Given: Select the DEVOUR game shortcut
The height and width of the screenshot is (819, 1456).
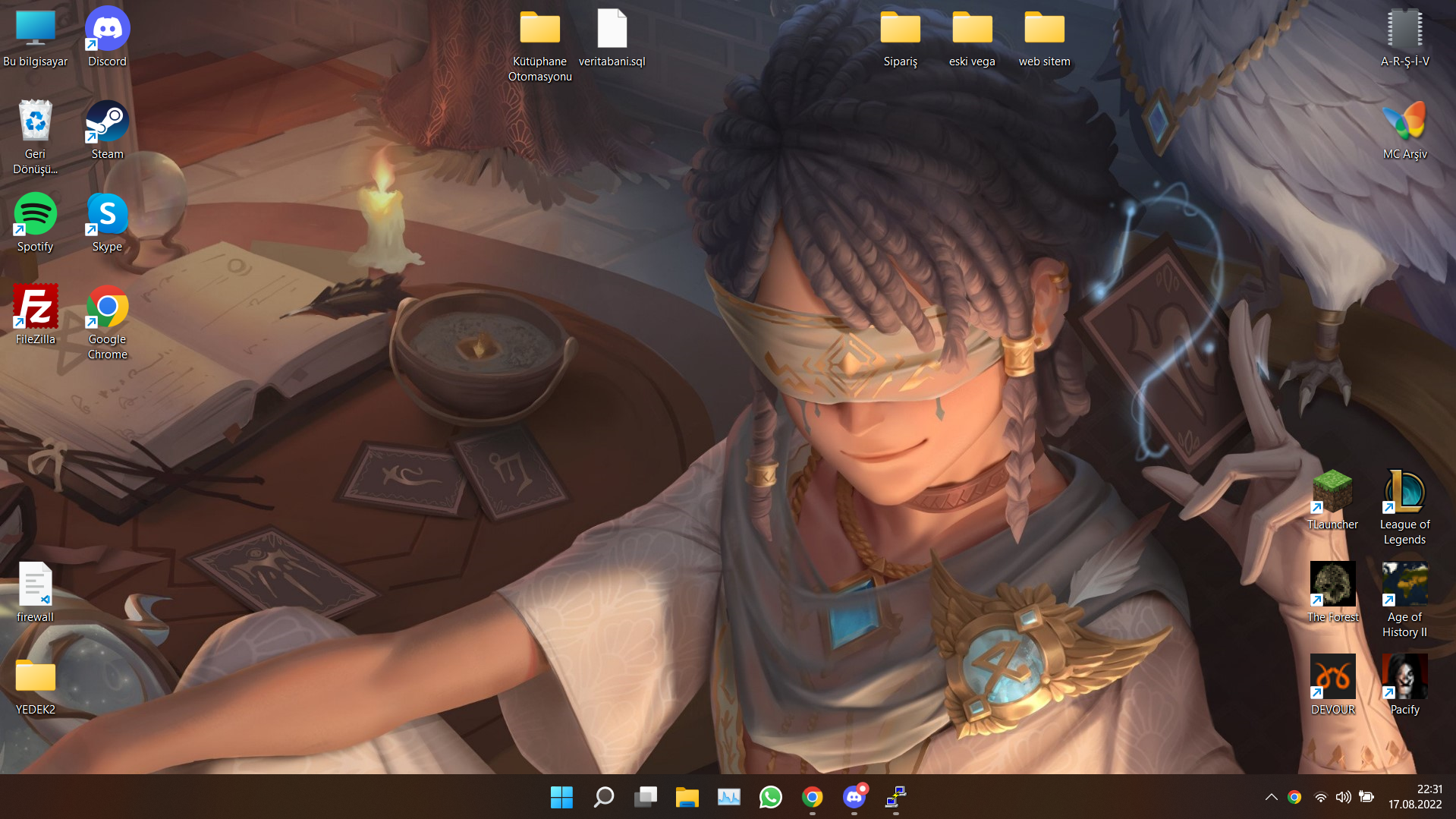Looking at the screenshot, I should coord(1333,686).
